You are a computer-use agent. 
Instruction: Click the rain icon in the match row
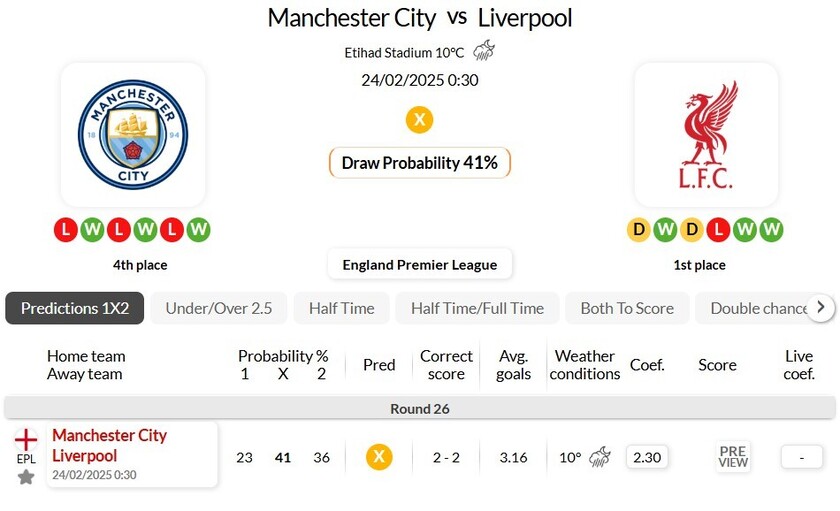pos(600,457)
